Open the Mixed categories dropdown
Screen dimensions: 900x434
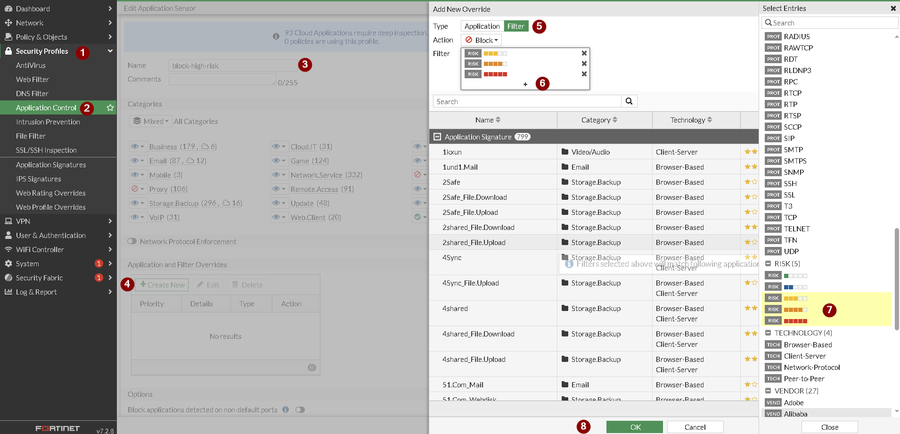tap(151, 122)
